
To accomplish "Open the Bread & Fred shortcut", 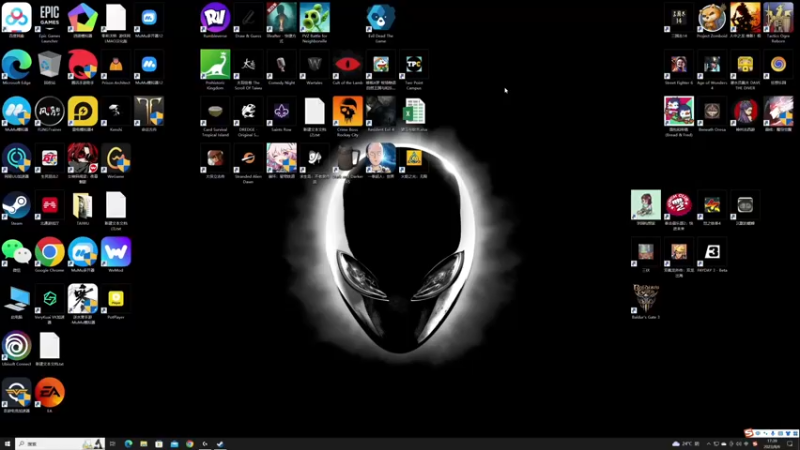I will pos(679,117).
